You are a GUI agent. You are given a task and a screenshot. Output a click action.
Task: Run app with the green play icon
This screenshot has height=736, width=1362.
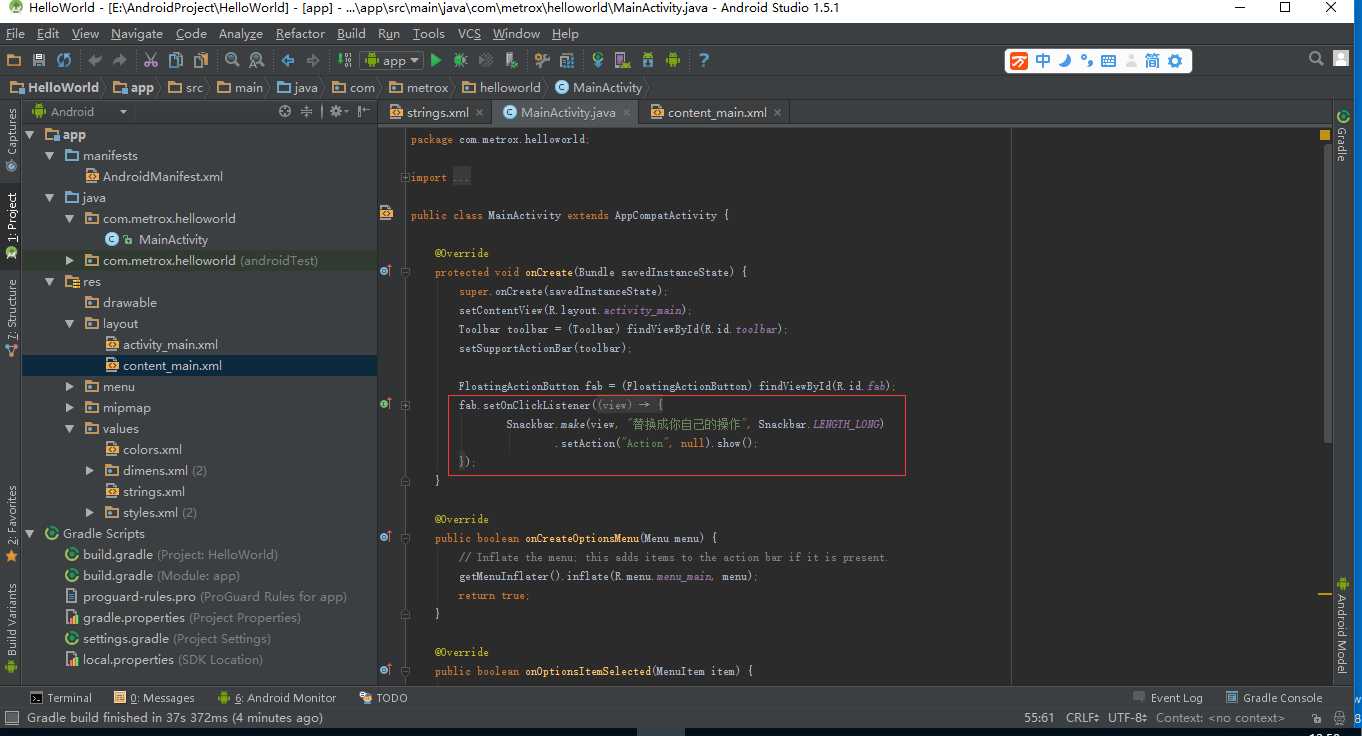pos(435,61)
